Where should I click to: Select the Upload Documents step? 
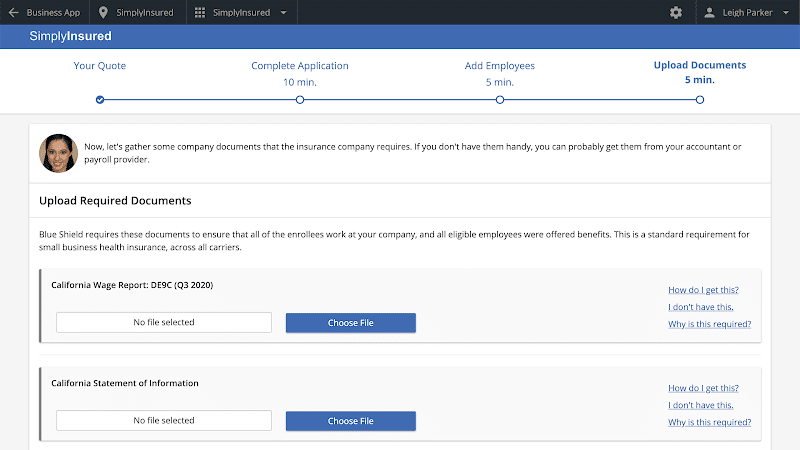[x=699, y=66]
